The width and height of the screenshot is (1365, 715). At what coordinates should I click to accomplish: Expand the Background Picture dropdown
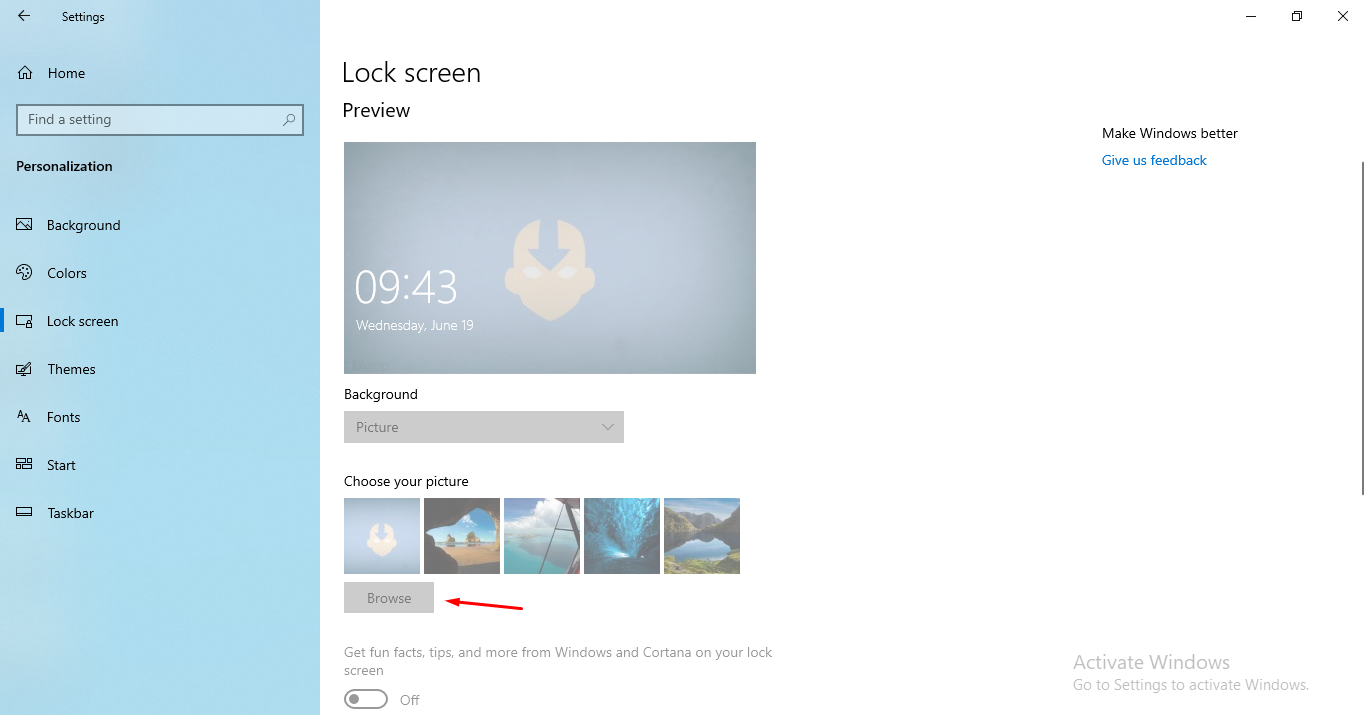click(484, 427)
